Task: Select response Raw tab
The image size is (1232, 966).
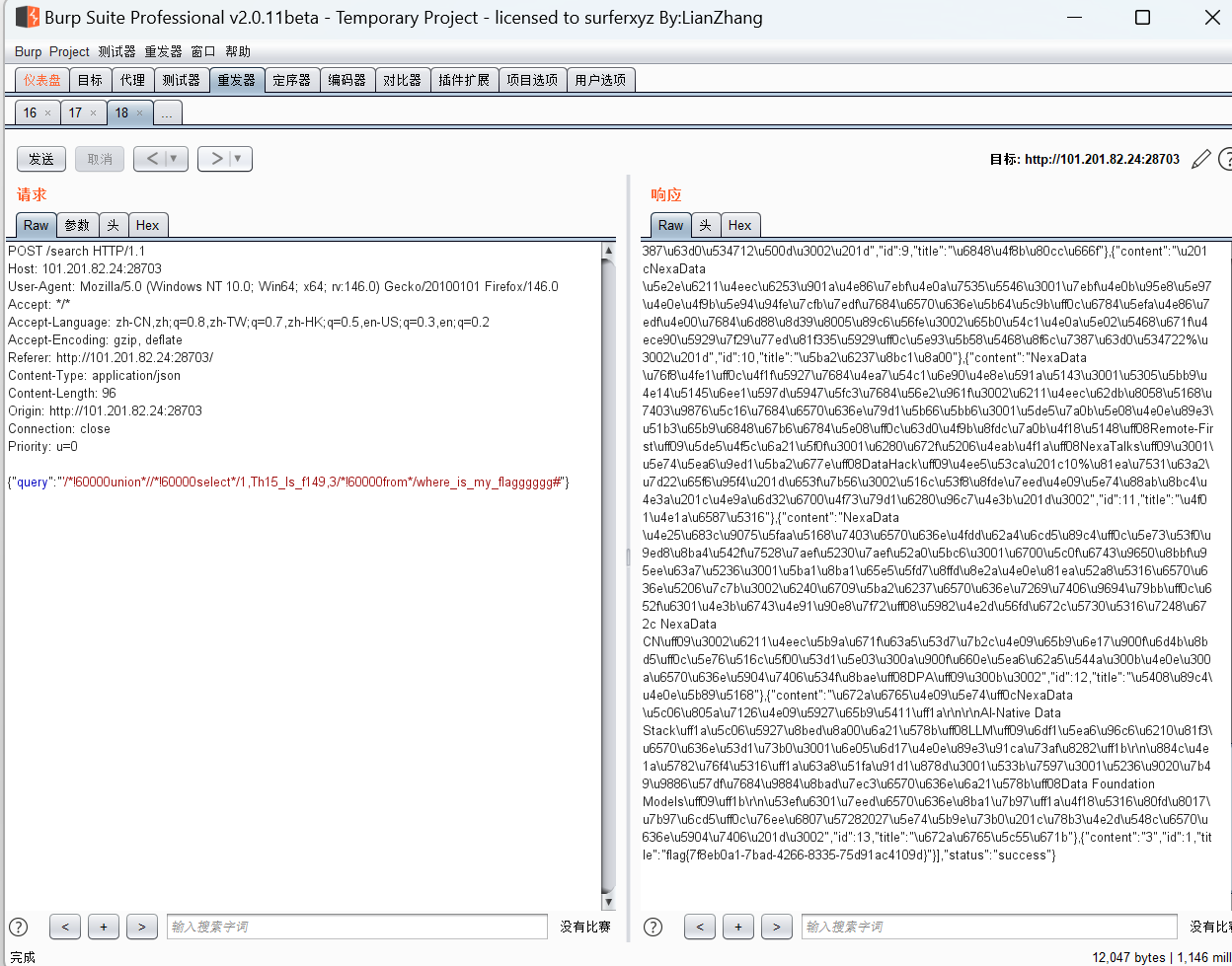Action: point(670,225)
